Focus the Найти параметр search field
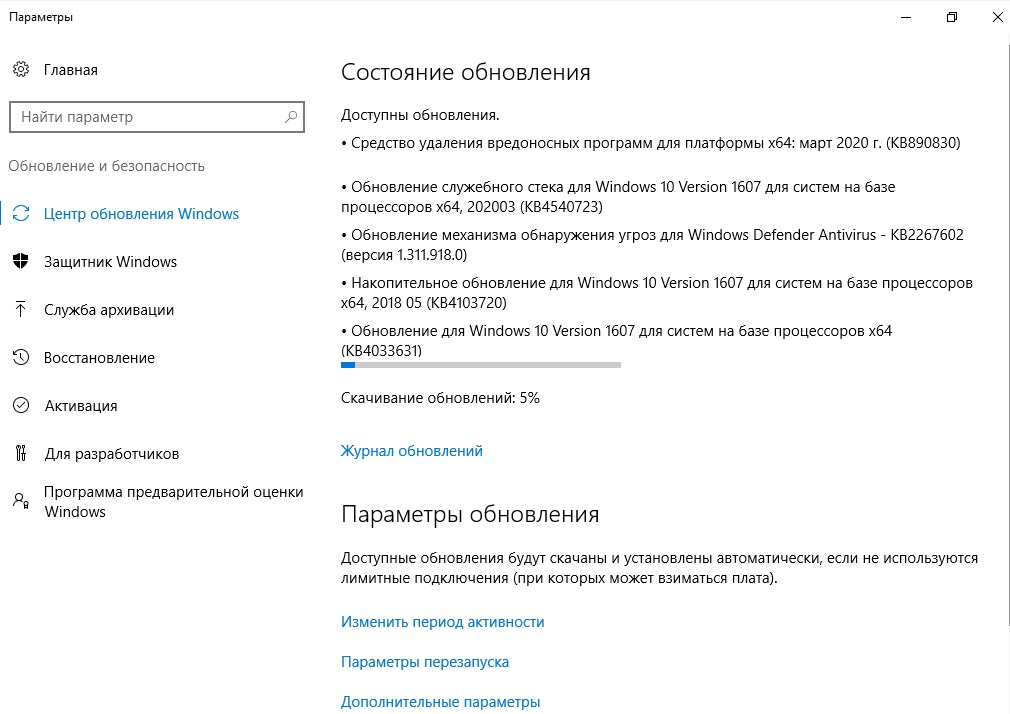The image size is (1010, 714). click(157, 117)
